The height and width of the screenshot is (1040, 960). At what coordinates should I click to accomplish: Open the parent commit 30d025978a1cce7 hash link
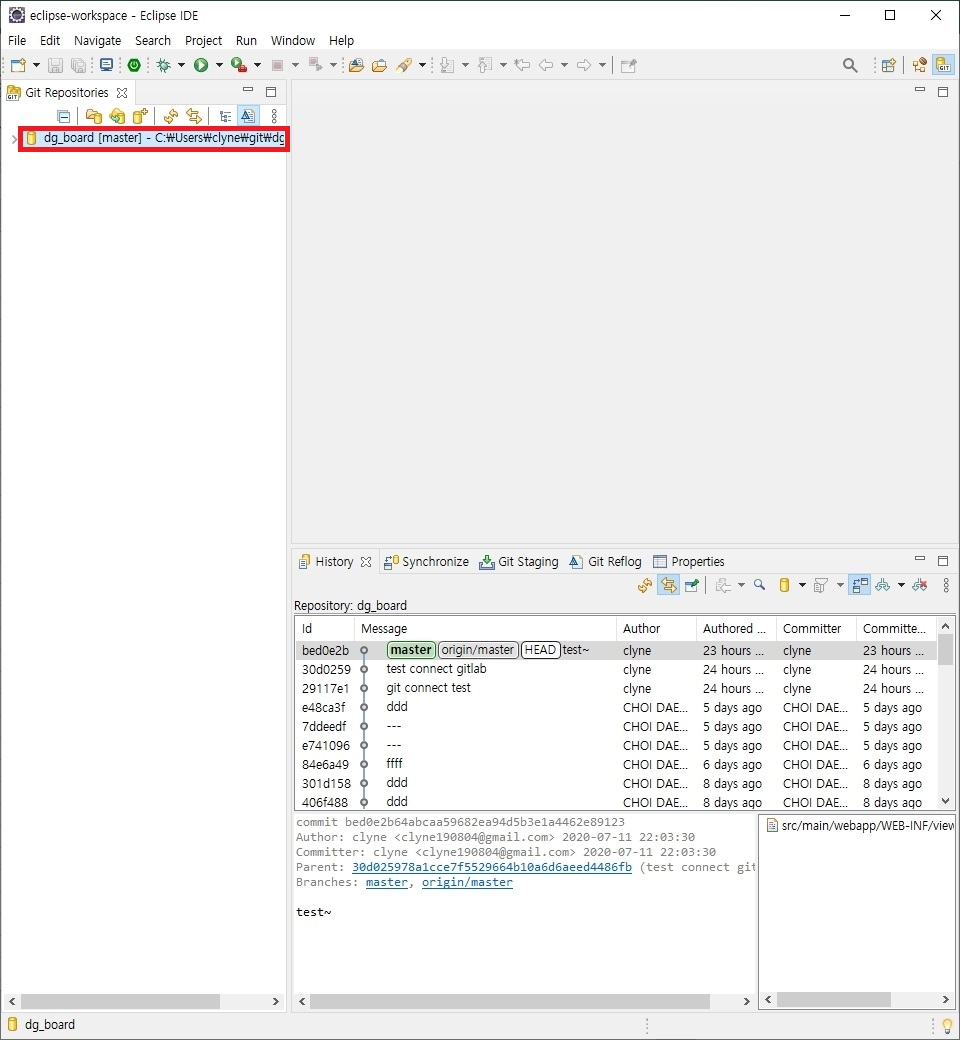click(x=492, y=868)
